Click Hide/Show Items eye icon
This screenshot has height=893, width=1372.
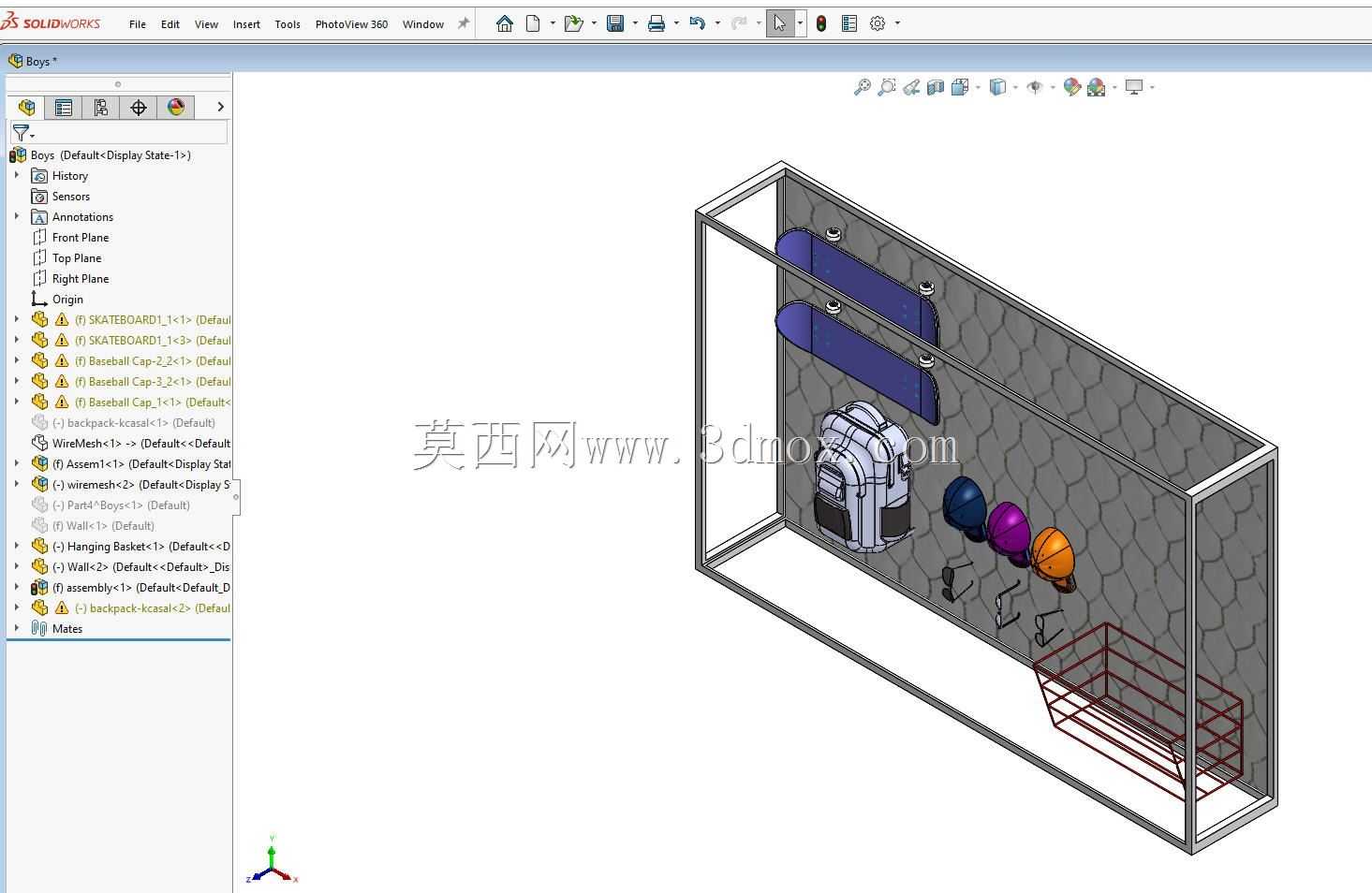[x=1035, y=87]
